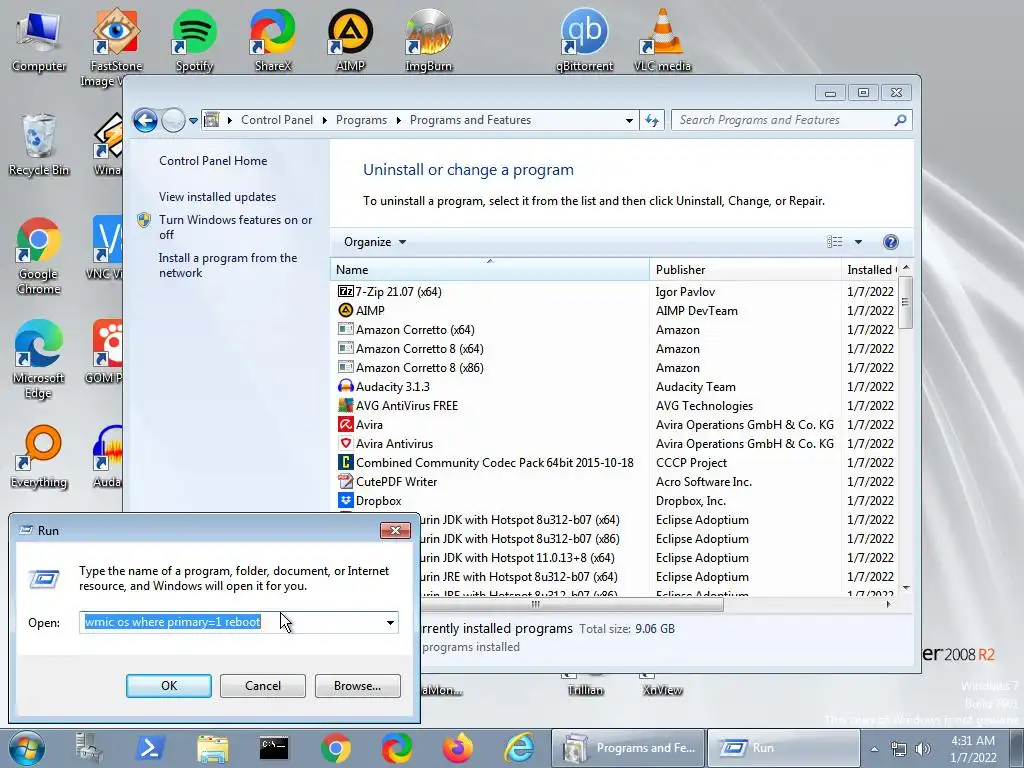Open the view options dropdown arrow
1024x768 pixels.
tap(858, 242)
